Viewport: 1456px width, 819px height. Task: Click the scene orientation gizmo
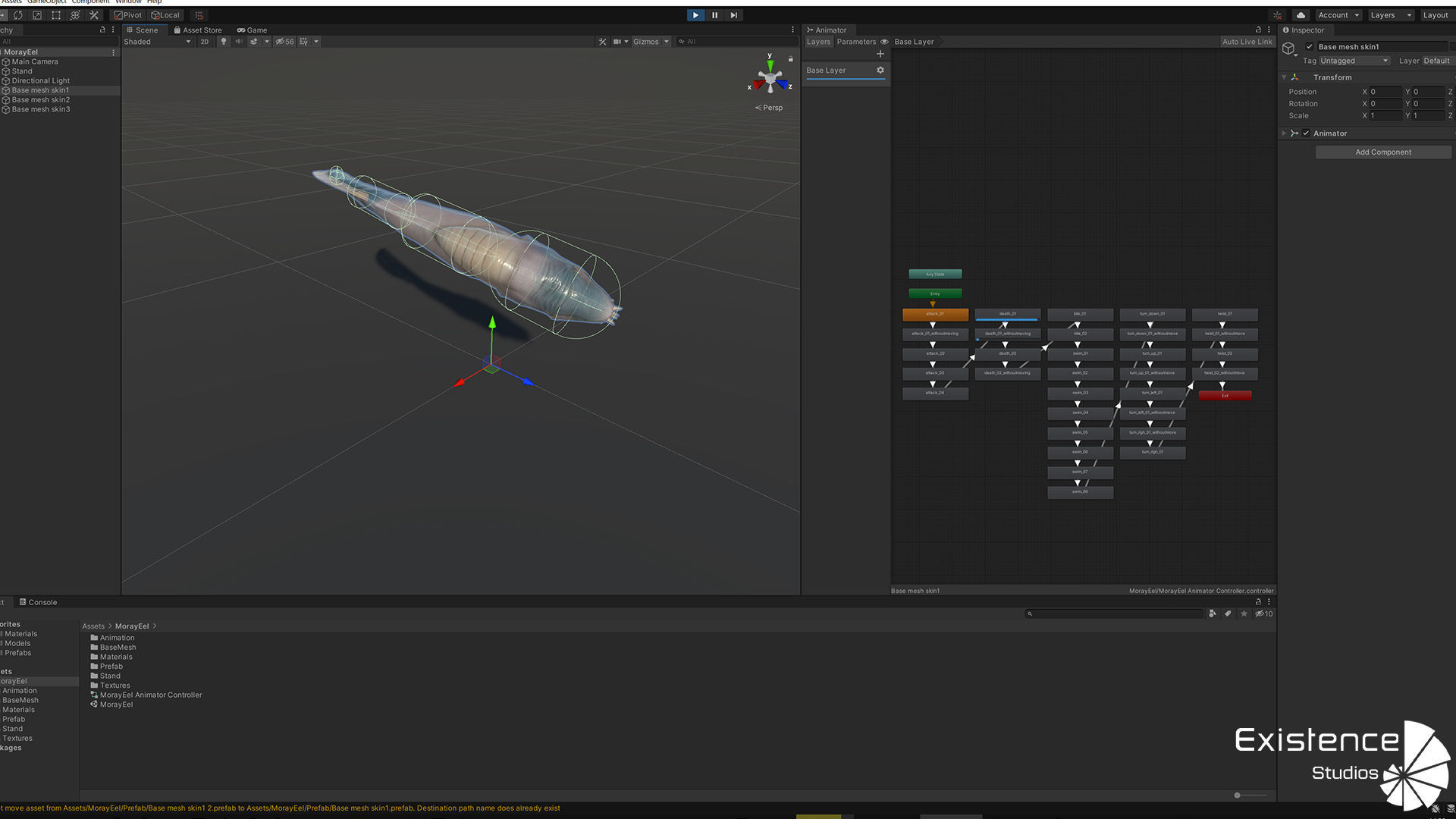point(770,78)
